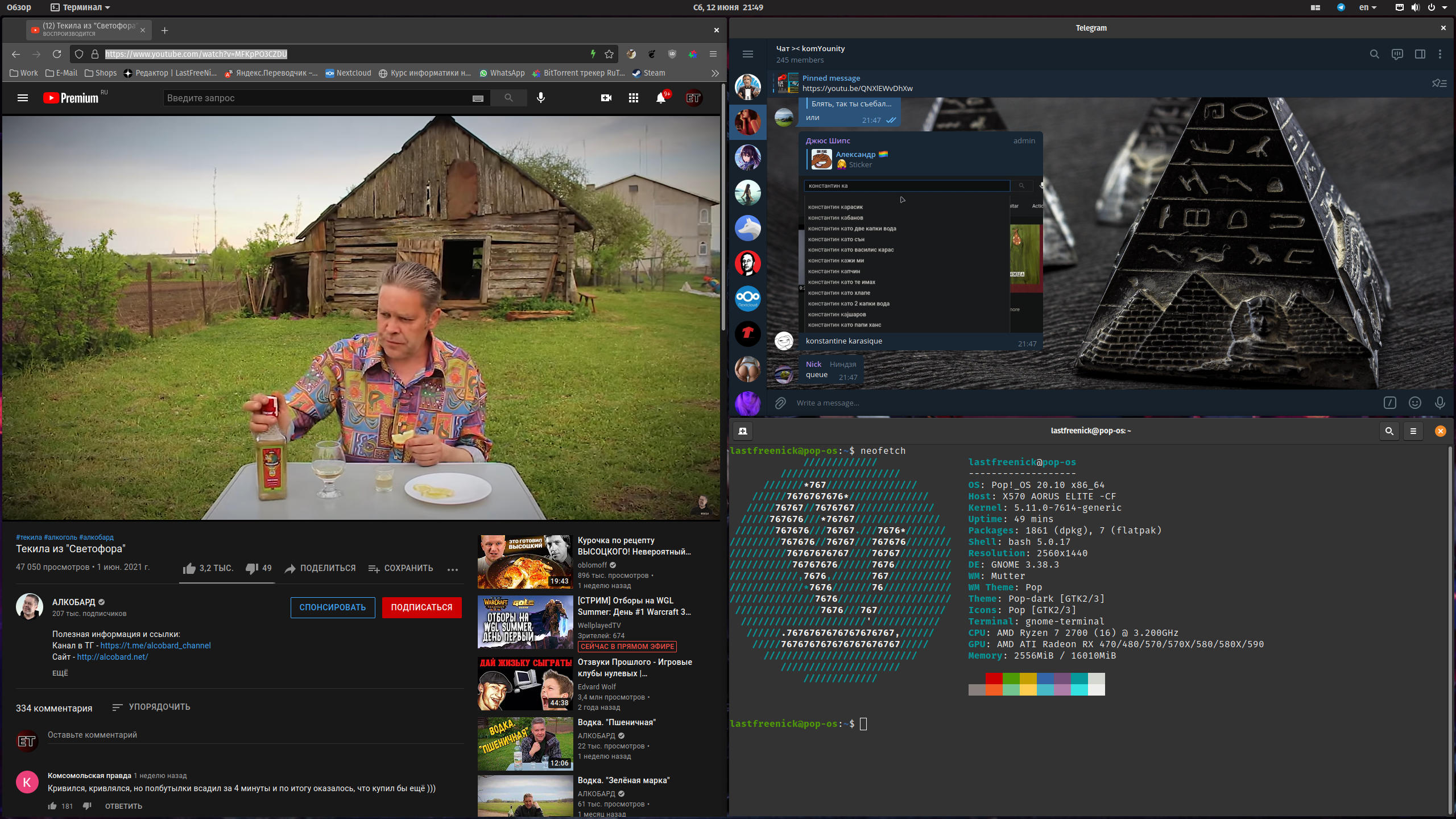
Task: Open YouTube guide hamburger menu
Action: point(23,98)
